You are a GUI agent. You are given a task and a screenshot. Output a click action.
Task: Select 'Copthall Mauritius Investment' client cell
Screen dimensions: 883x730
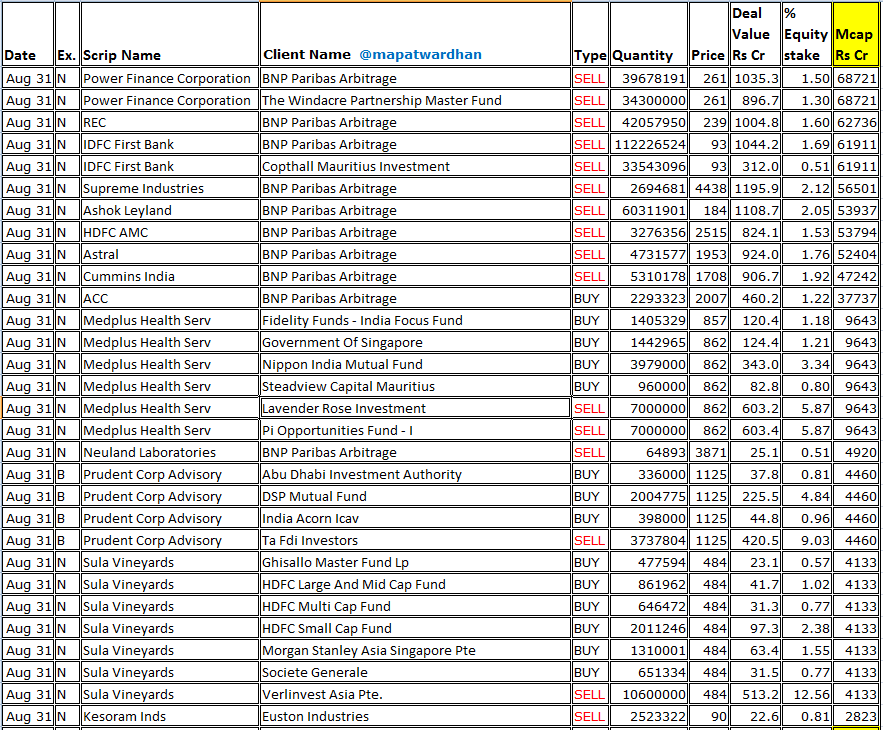pos(415,166)
